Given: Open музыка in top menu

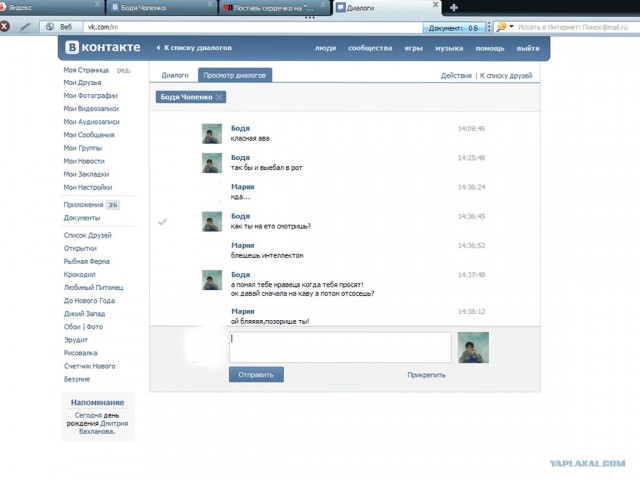Looking at the screenshot, I should (449, 48).
